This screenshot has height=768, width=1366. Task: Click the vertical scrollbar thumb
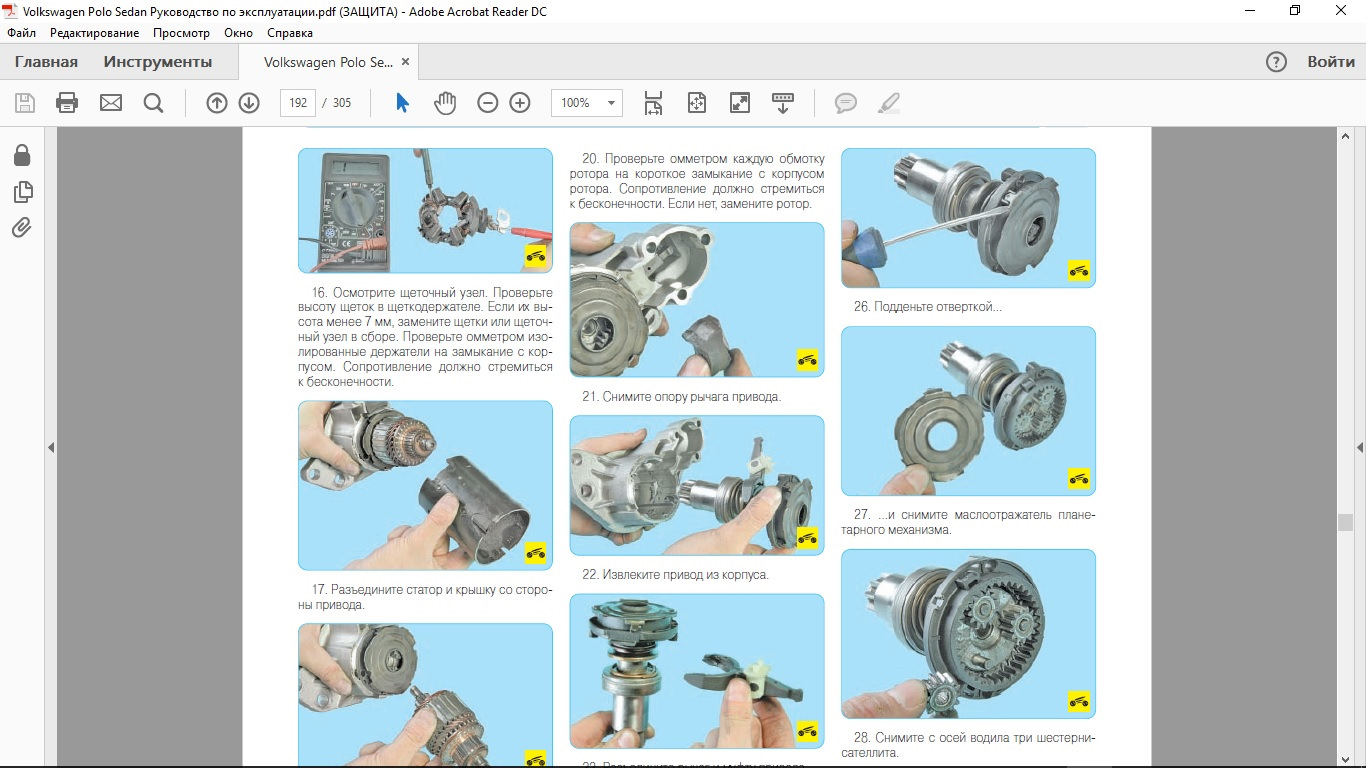click(1345, 522)
